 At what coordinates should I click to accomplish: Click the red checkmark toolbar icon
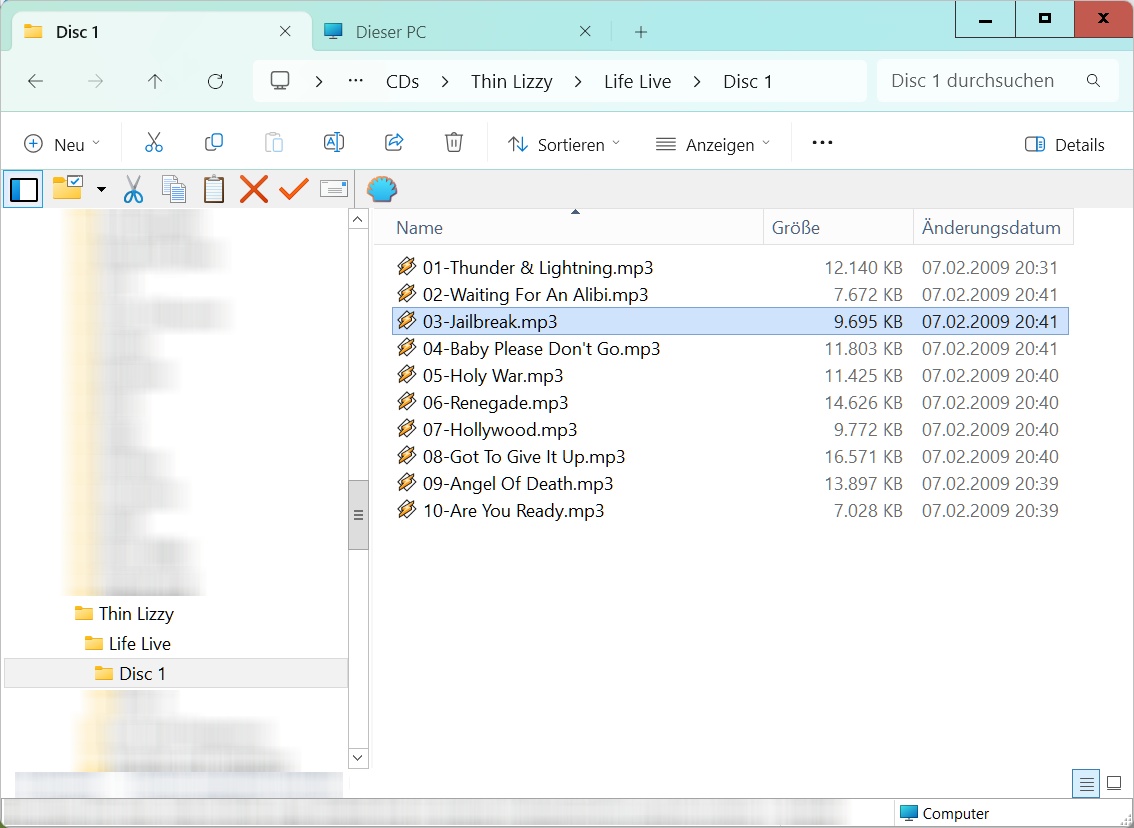[x=292, y=189]
